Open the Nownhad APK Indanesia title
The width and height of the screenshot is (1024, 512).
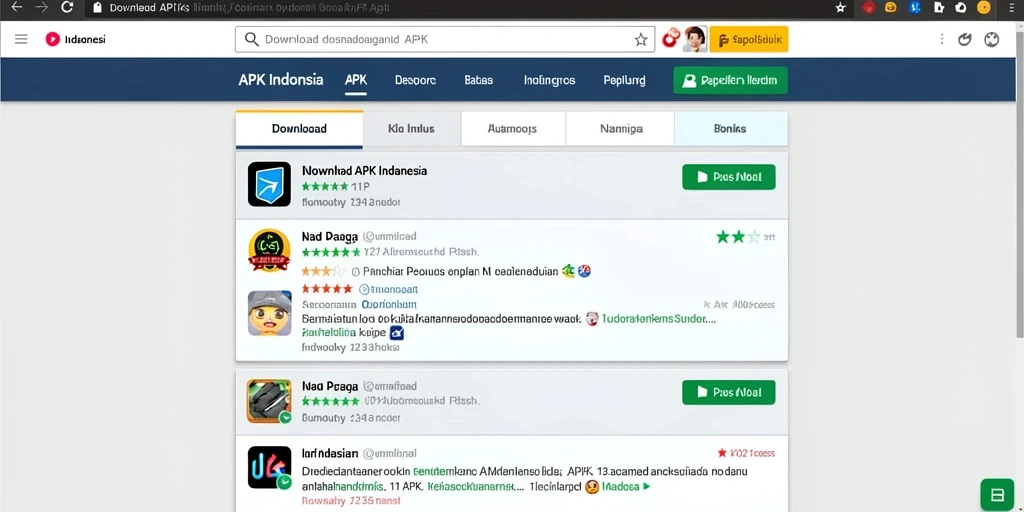pyautogui.click(x=364, y=170)
